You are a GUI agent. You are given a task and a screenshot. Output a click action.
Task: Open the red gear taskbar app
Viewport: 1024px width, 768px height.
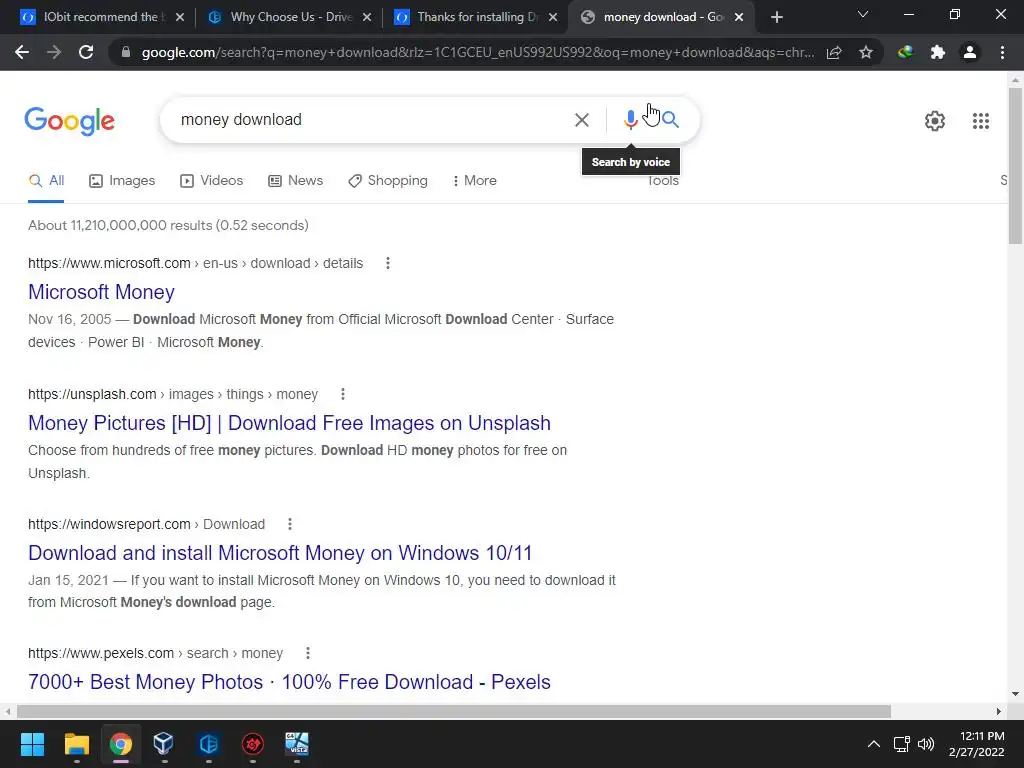click(253, 744)
